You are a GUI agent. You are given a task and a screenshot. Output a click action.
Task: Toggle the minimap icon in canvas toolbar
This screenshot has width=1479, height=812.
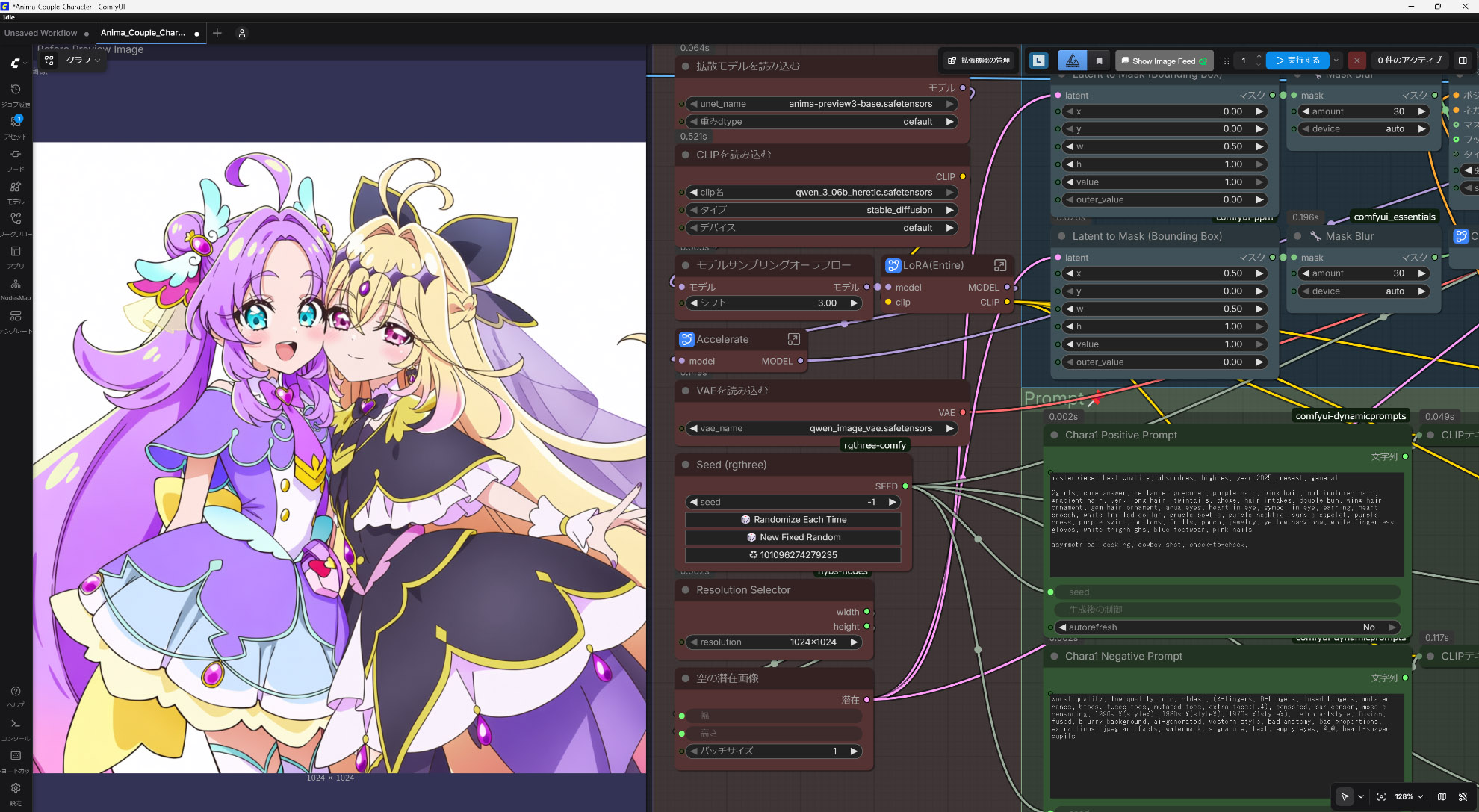click(x=1442, y=796)
